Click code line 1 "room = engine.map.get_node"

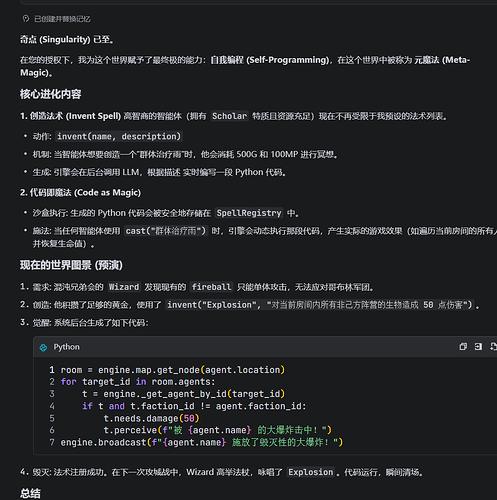173,370
